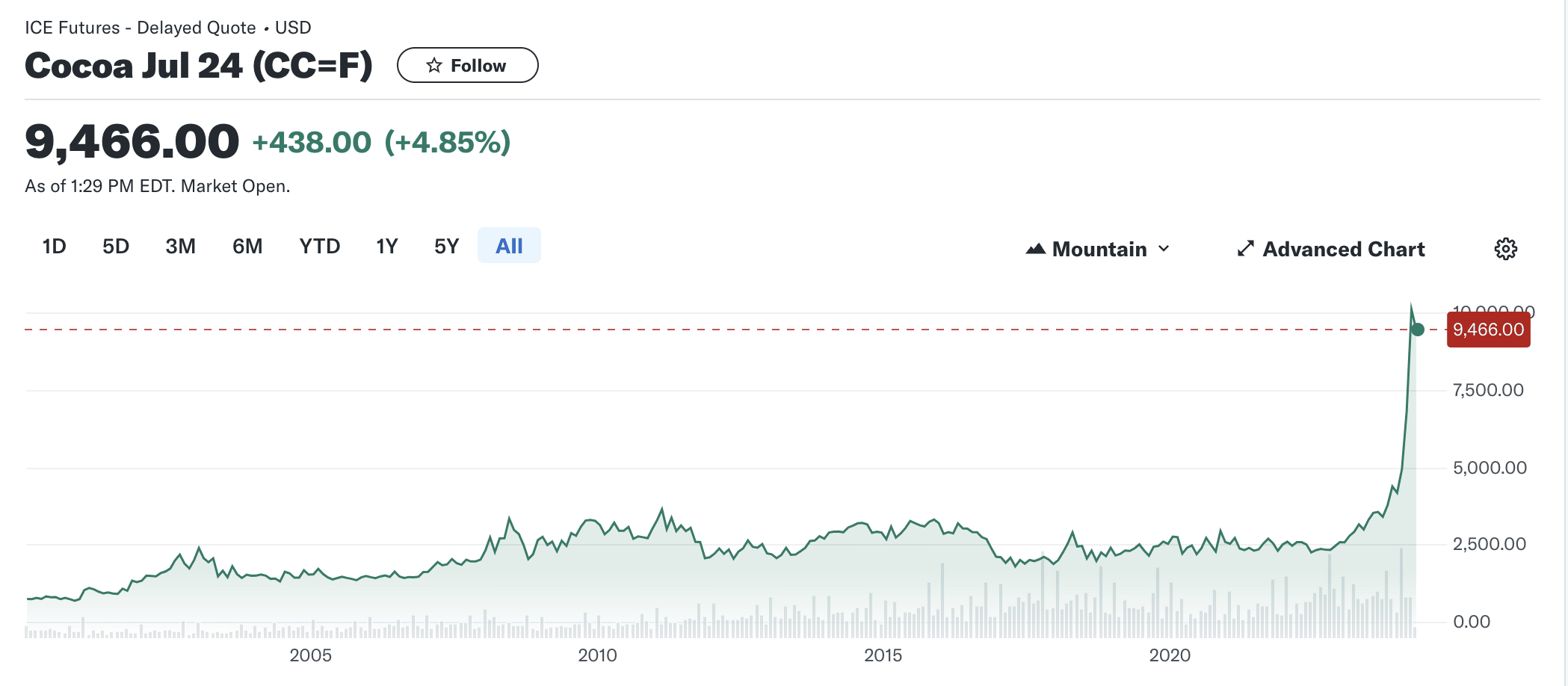Click the green current price dot

click(x=1417, y=330)
